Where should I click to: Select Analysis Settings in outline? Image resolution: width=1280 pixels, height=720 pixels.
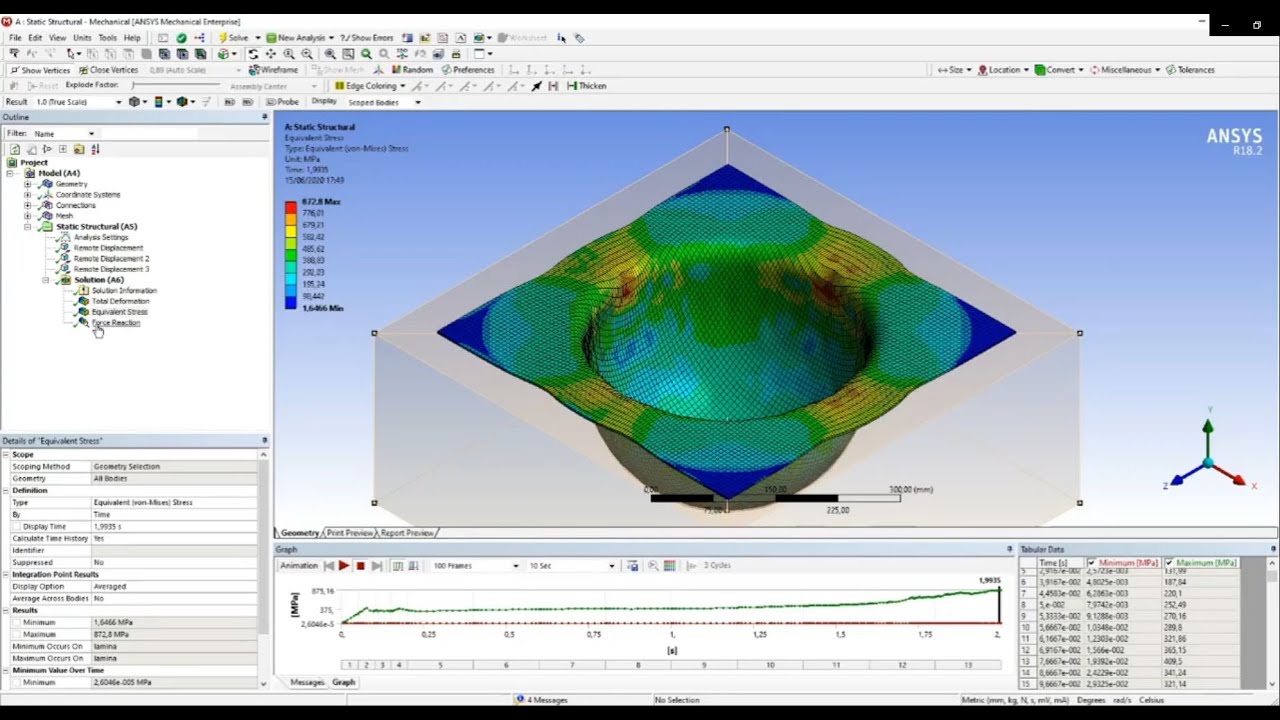[101, 237]
